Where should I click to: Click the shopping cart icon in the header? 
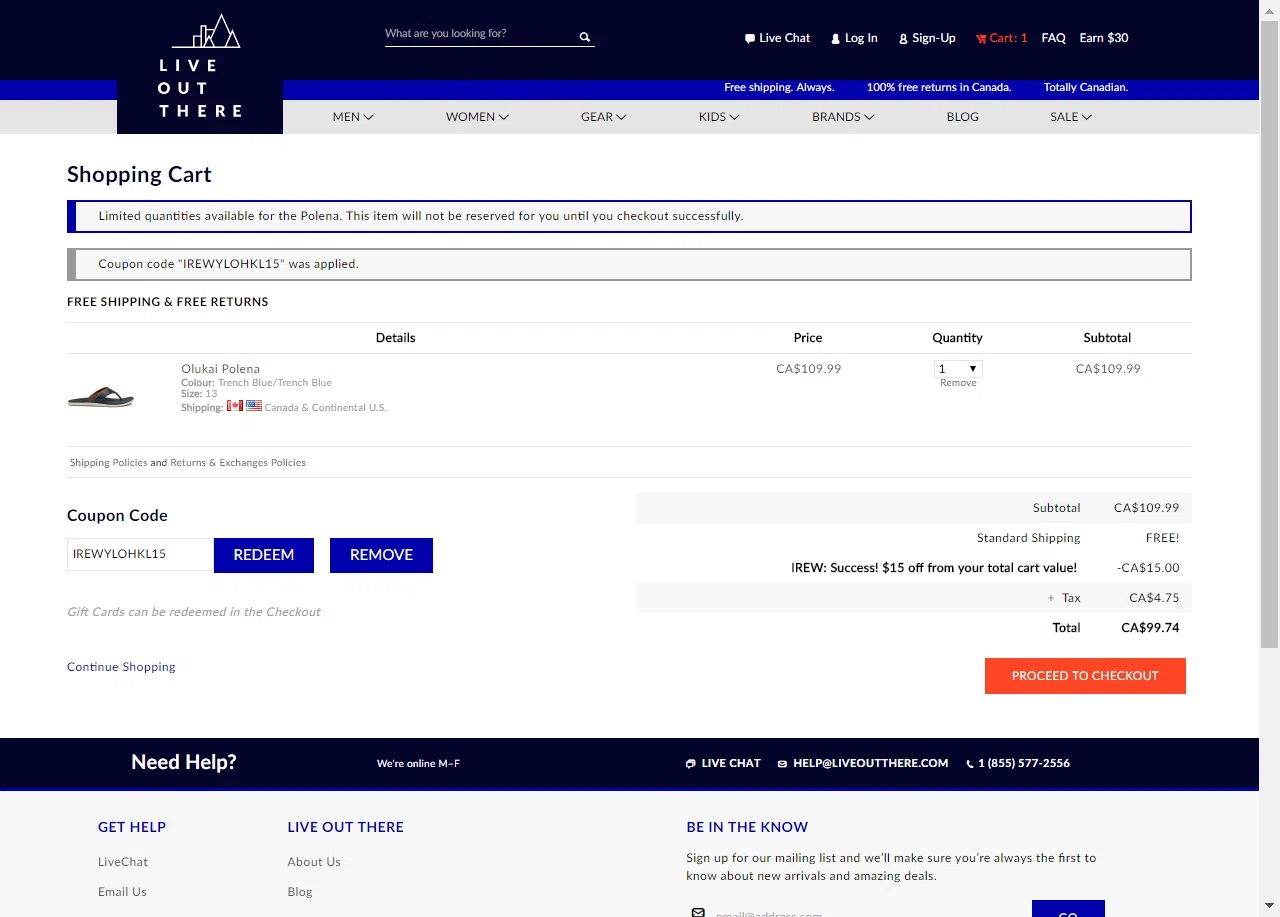pos(981,39)
